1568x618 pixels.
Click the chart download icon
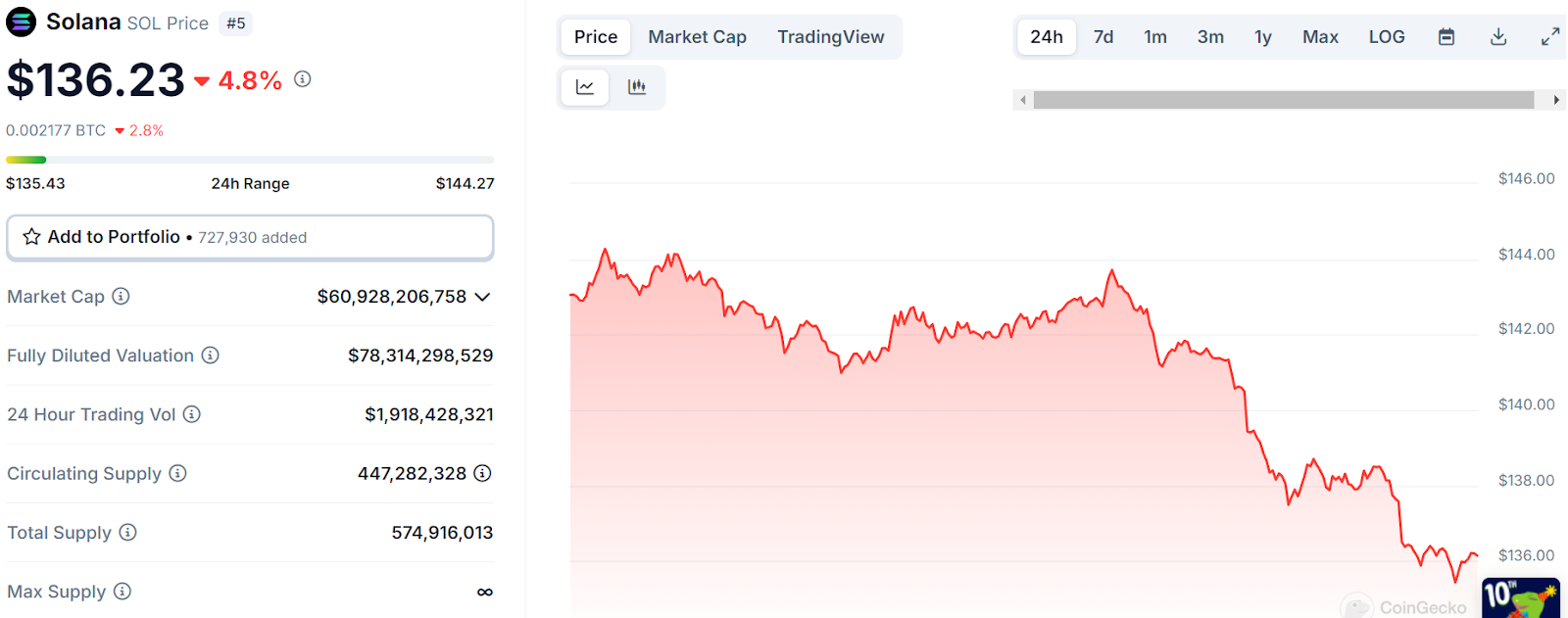tap(1497, 36)
